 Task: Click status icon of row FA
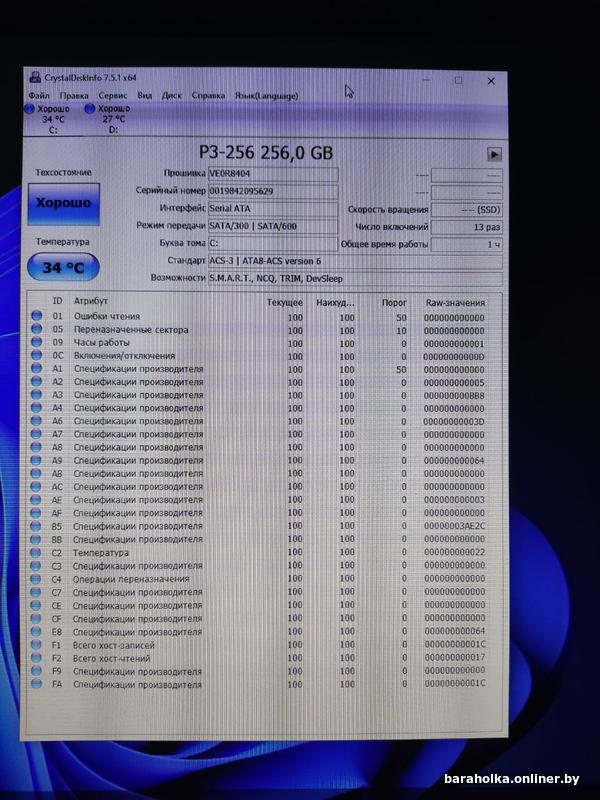36,684
